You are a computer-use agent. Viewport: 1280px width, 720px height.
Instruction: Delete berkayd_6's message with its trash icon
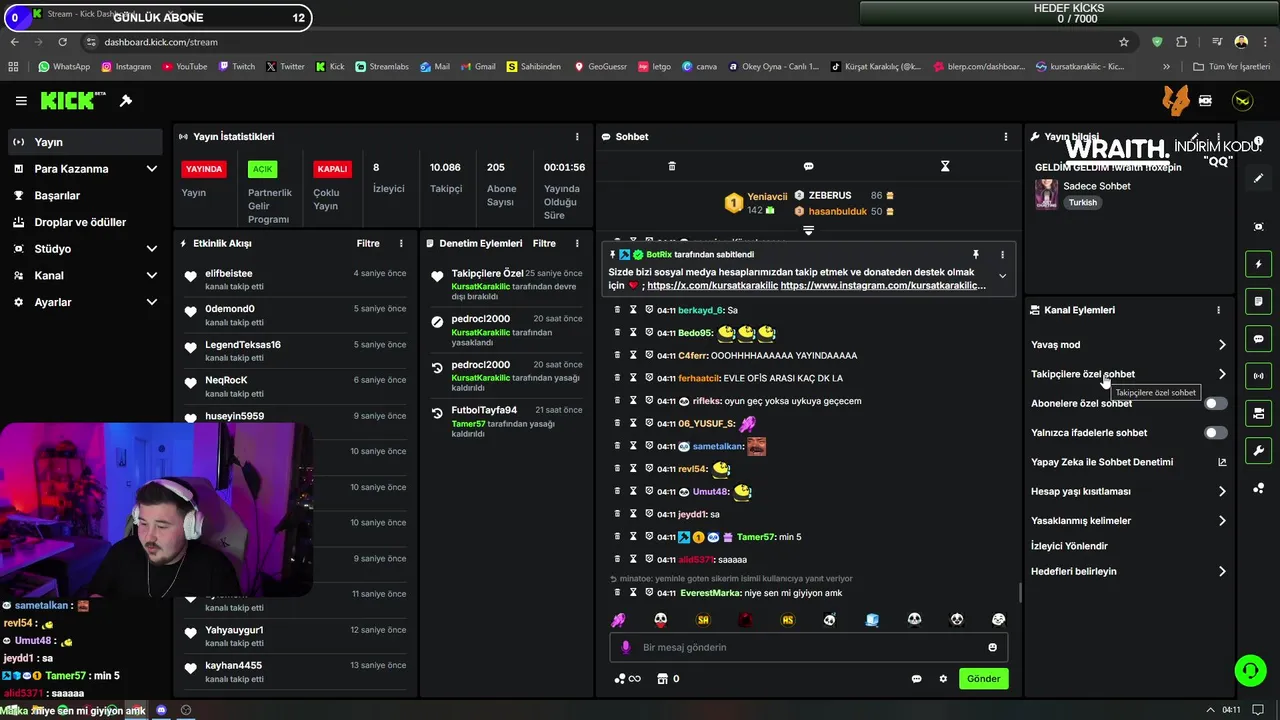tap(617, 310)
